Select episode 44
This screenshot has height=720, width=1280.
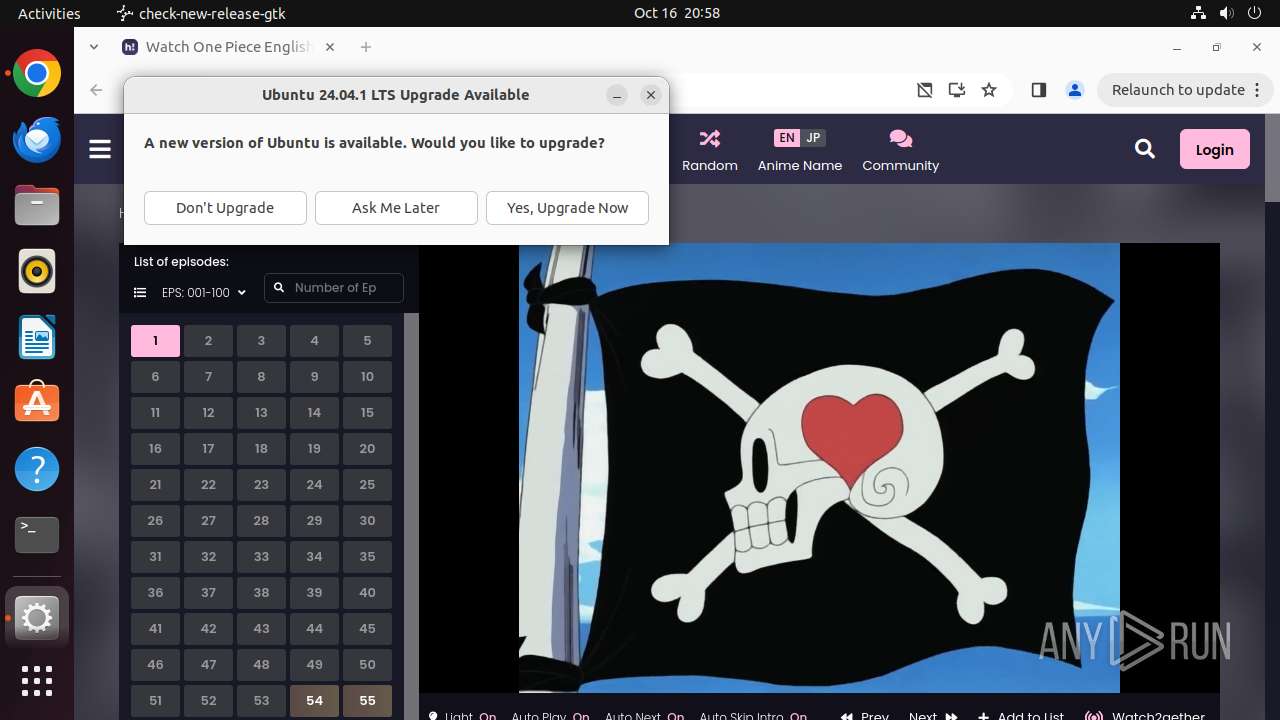[314, 629]
